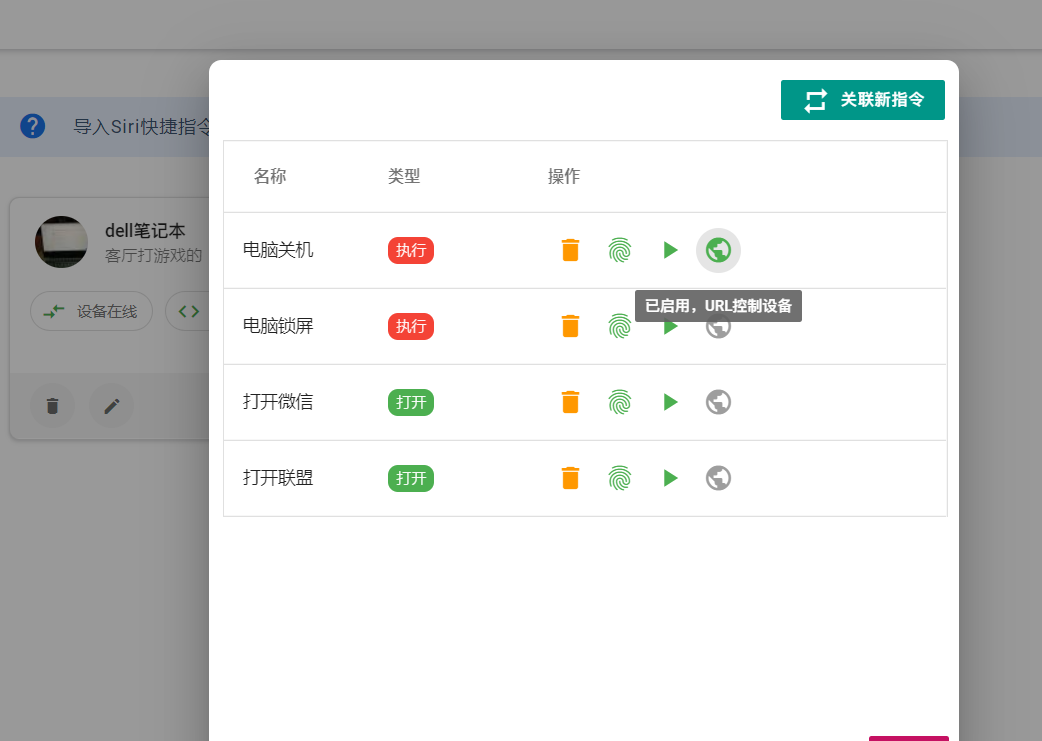Image resolution: width=1042 pixels, height=741 pixels.
Task: Delete the 打开微信 command
Action: coord(570,402)
